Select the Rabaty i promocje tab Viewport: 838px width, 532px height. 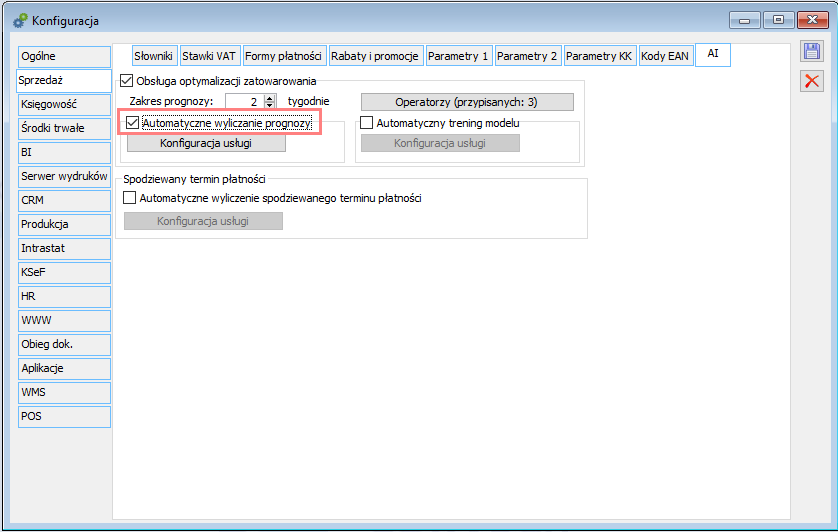point(375,56)
